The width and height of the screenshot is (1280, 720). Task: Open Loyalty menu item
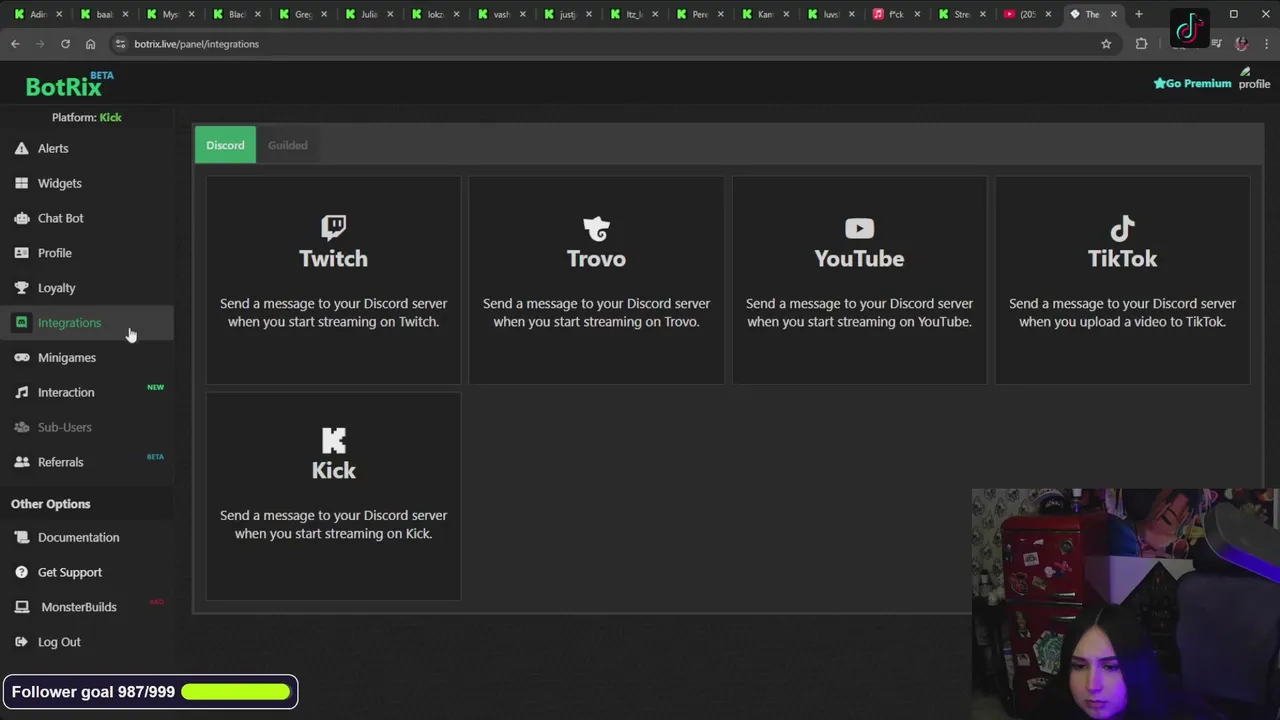point(56,288)
